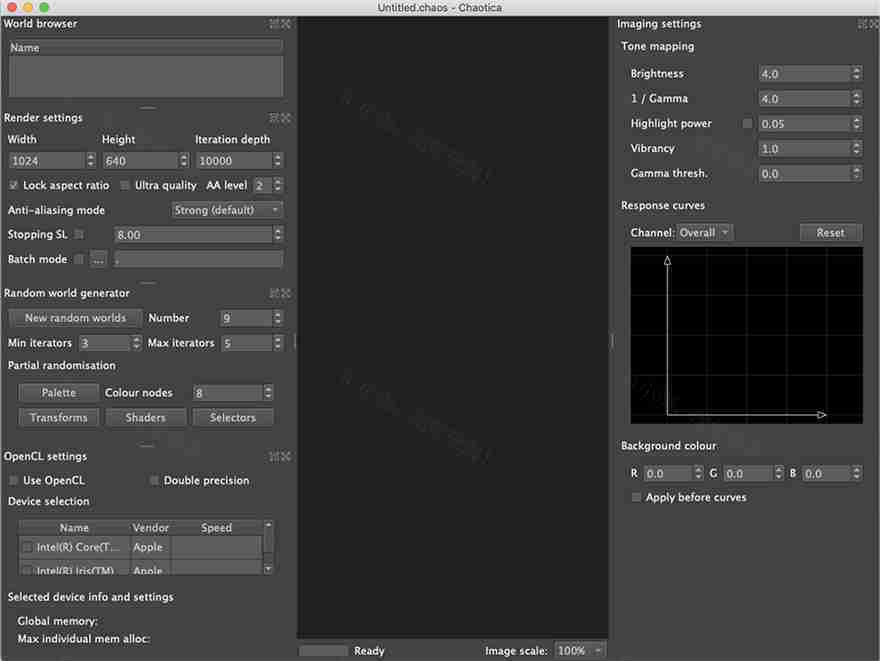Generate new random worlds

pyautogui.click(x=75, y=317)
